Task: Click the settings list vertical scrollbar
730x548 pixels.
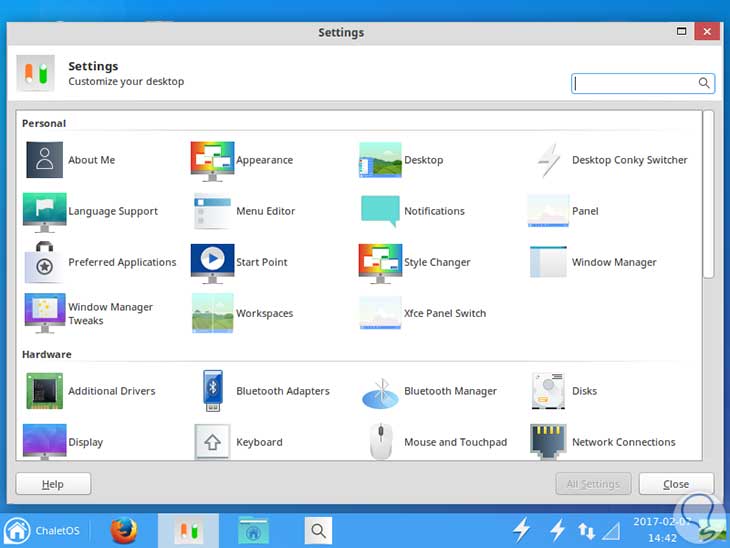Action: 708,194
